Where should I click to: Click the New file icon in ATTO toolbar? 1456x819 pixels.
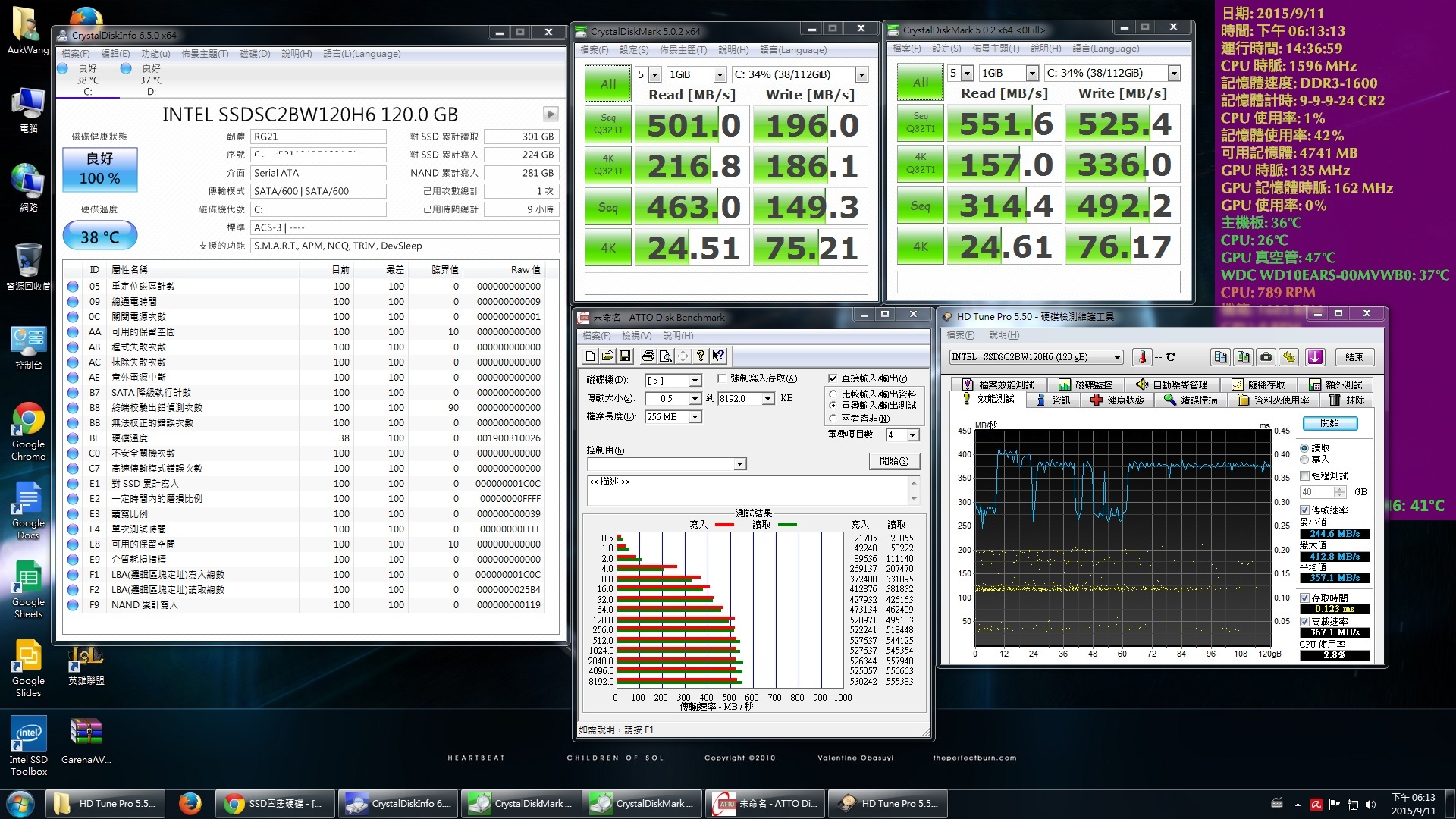[591, 356]
